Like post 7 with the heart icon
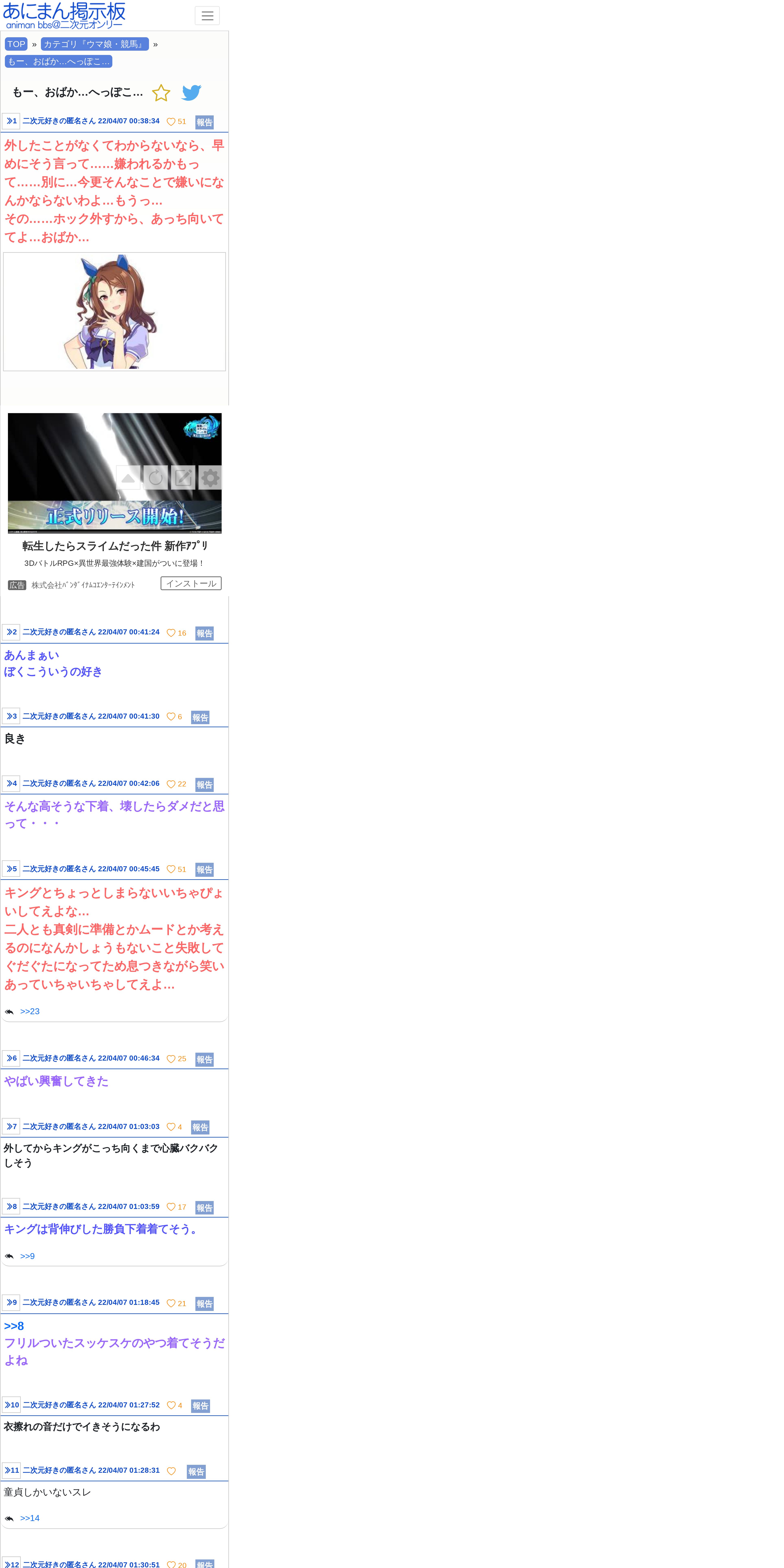This screenshot has width=784, height=1568. click(171, 1127)
